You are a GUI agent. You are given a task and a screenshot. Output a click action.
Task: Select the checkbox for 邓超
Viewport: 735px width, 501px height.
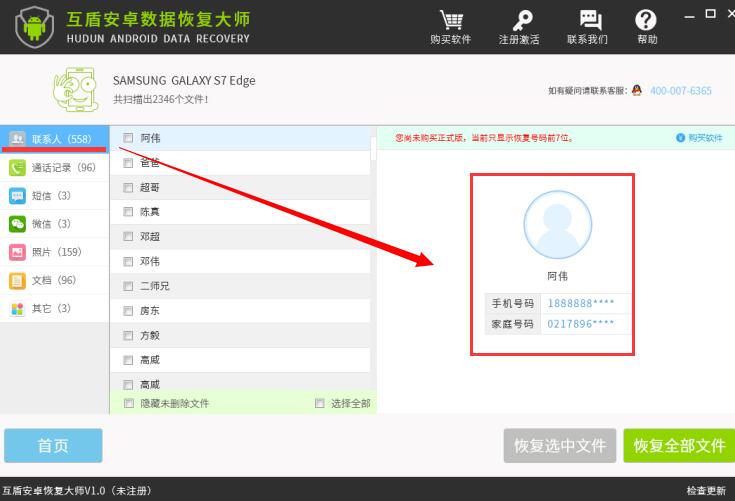point(128,237)
